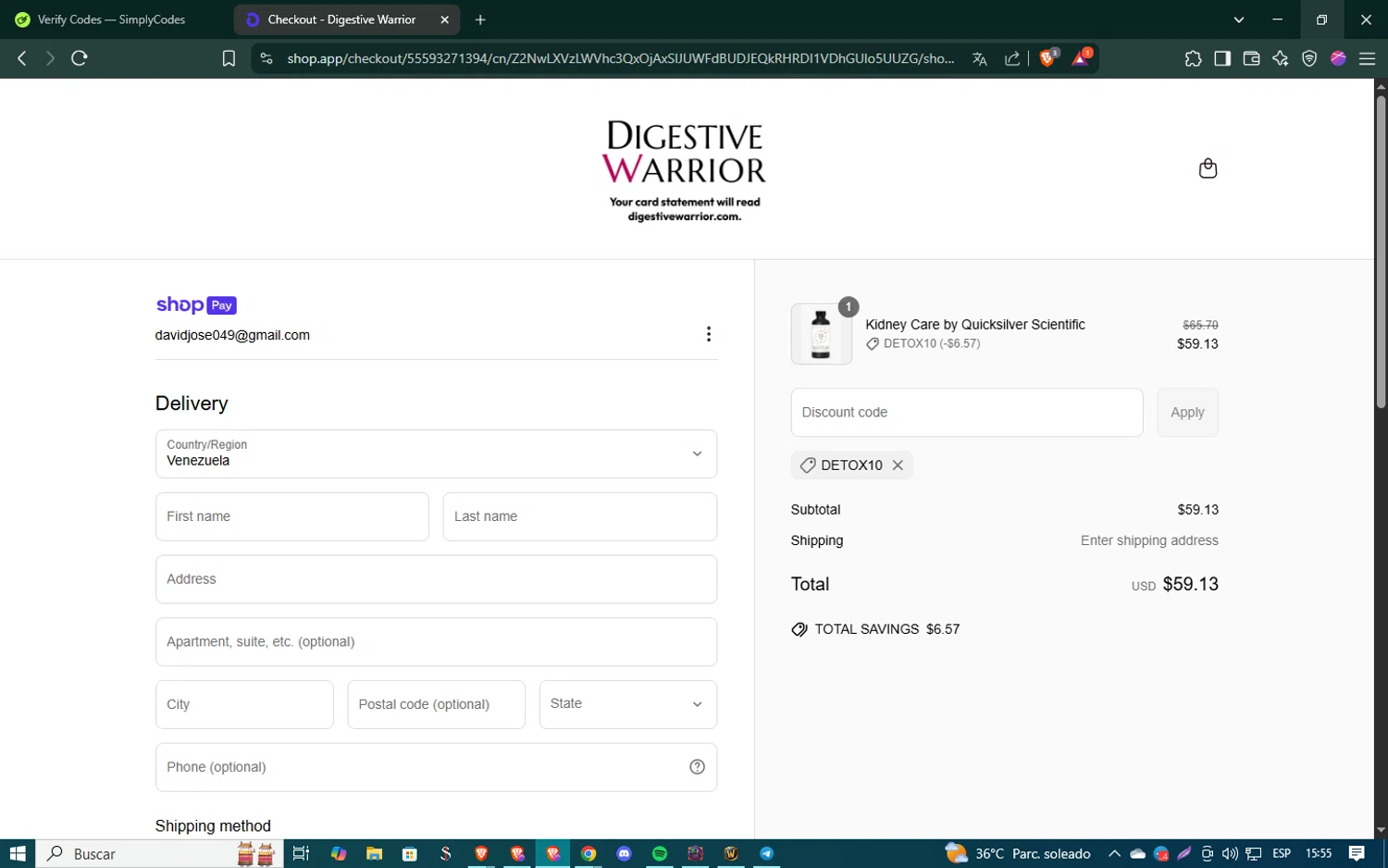Open Telegram from the taskbar

click(767, 853)
